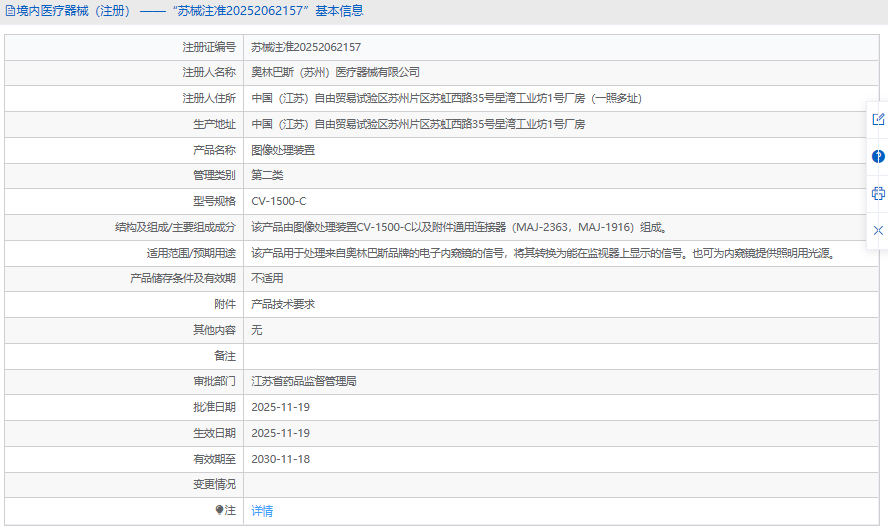Click the 审批部门 row label
888x531 pixels.
(214, 382)
